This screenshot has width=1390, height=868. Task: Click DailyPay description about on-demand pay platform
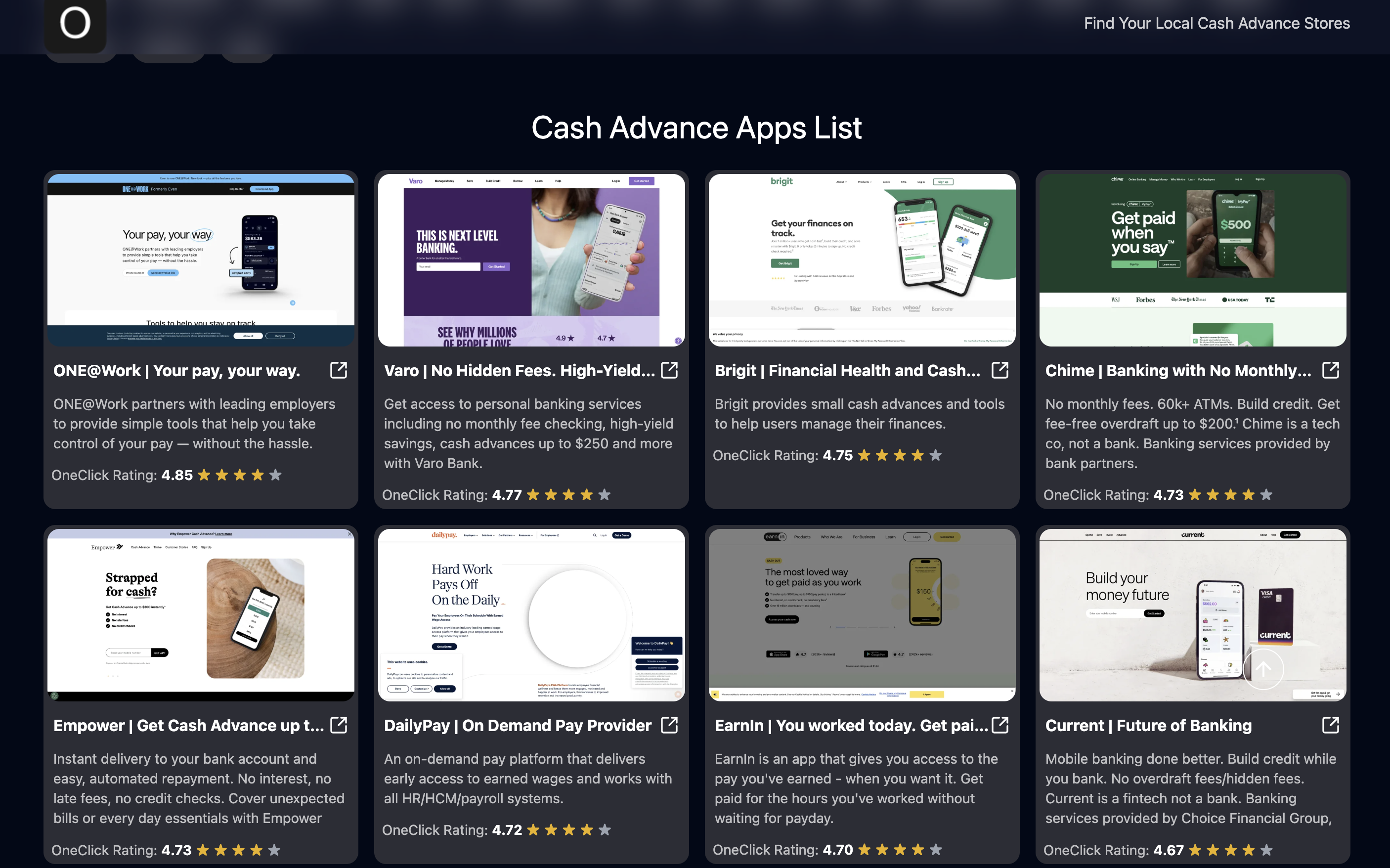528,779
